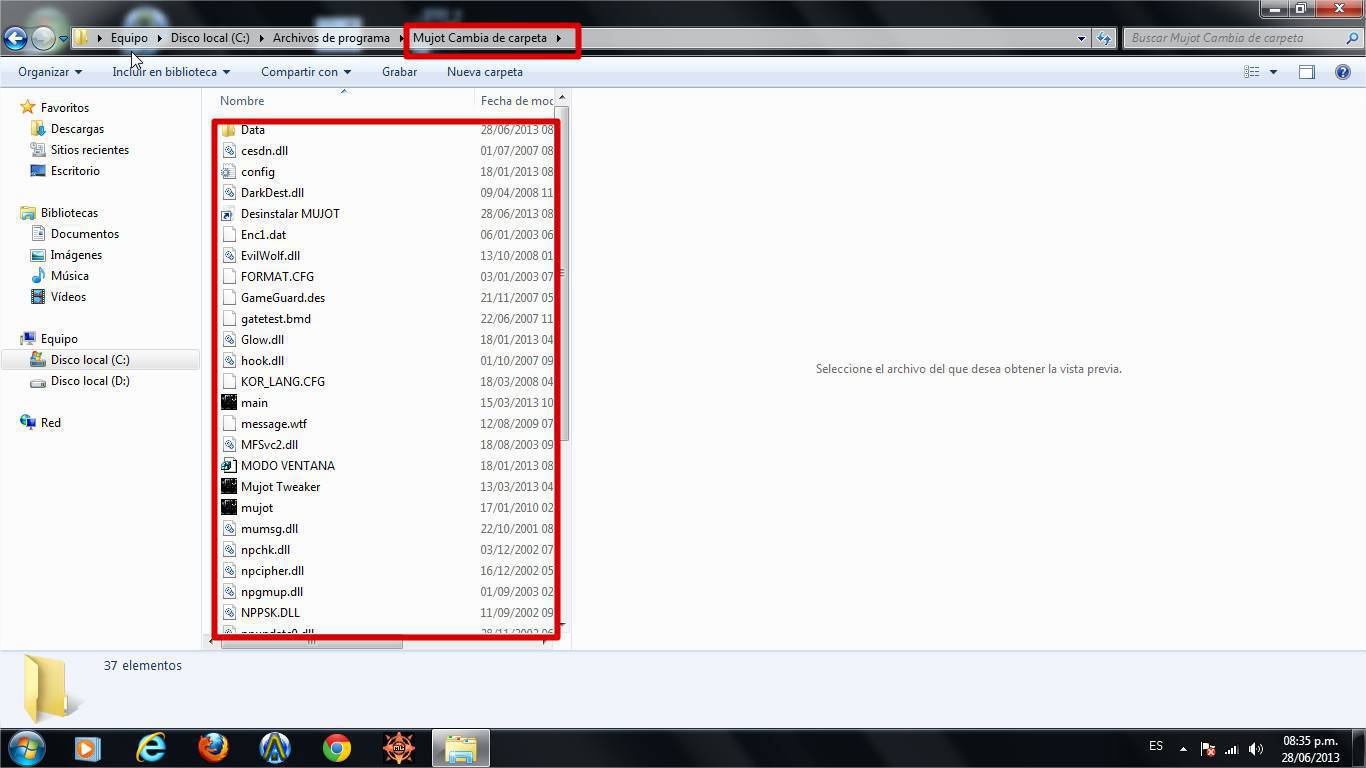Expand the Incluir en biblioteca dropdown
1366x768 pixels.
(x=171, y=72)
